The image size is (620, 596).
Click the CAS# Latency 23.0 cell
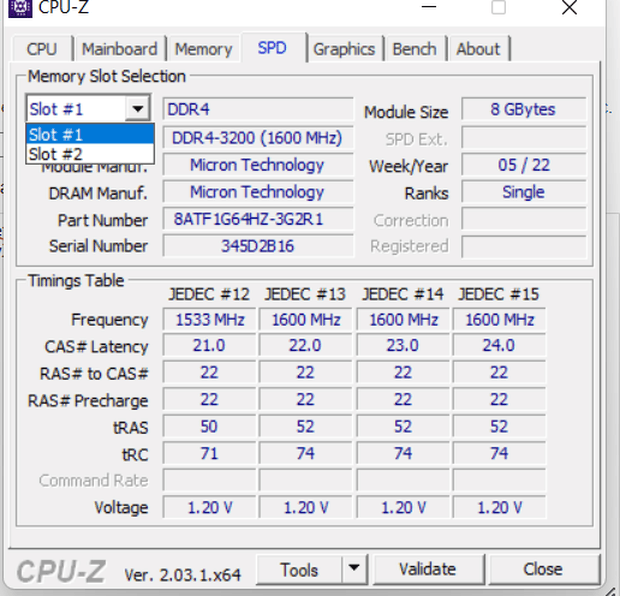click(x=403, y=346)
